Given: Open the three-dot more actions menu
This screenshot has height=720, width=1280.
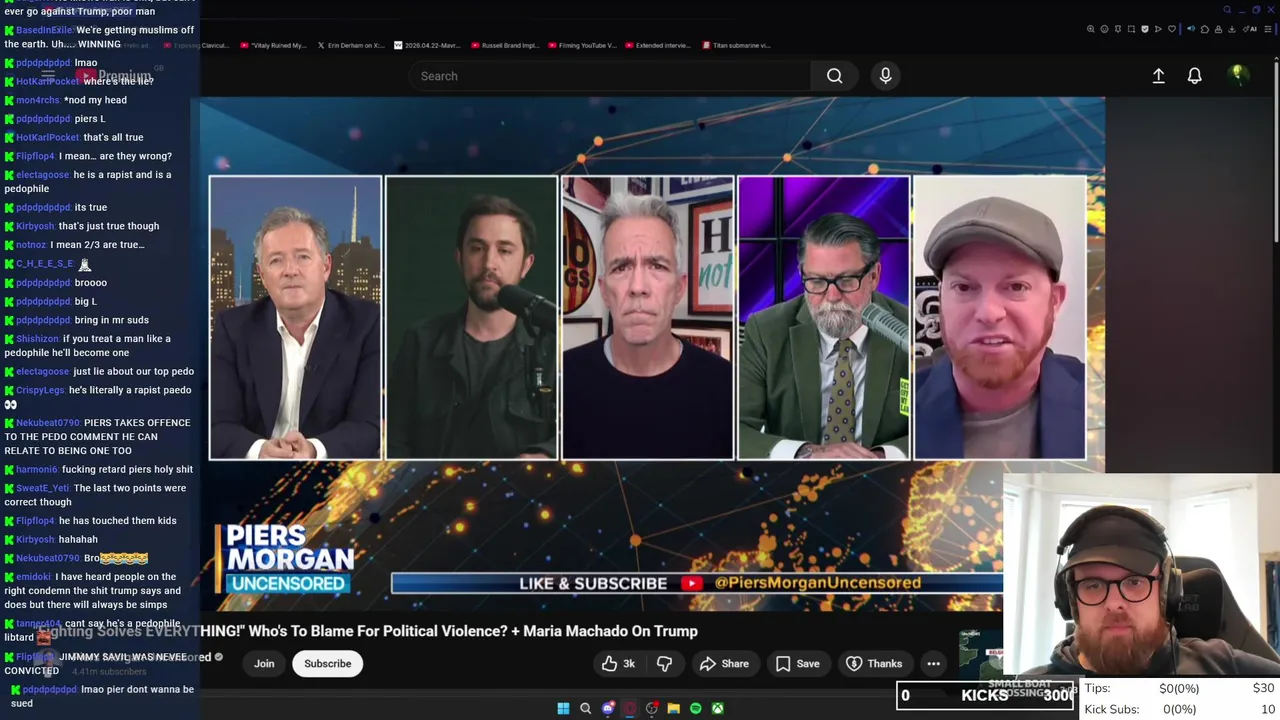Looking at the screenshot, I should point(933,663).
